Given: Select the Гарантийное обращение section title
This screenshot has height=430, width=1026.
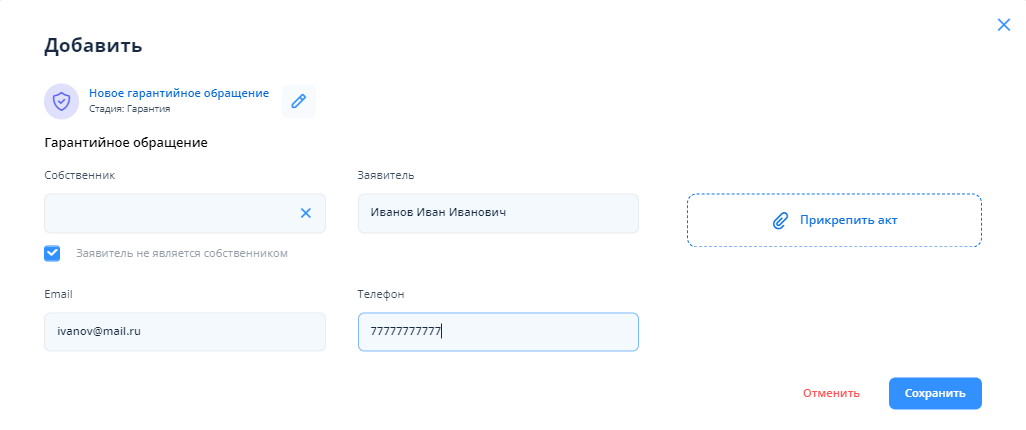Looking at the screenshot, I should (x=126, y=143).
